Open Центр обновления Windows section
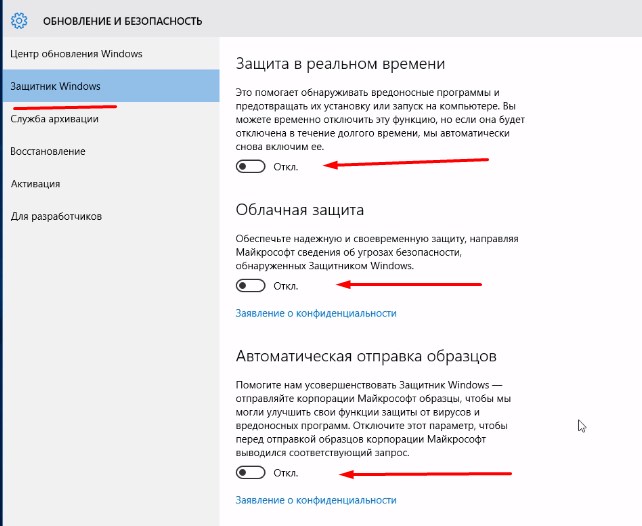Image resolution: width=642 pixels, height=526 pixels. pos(111,54)
